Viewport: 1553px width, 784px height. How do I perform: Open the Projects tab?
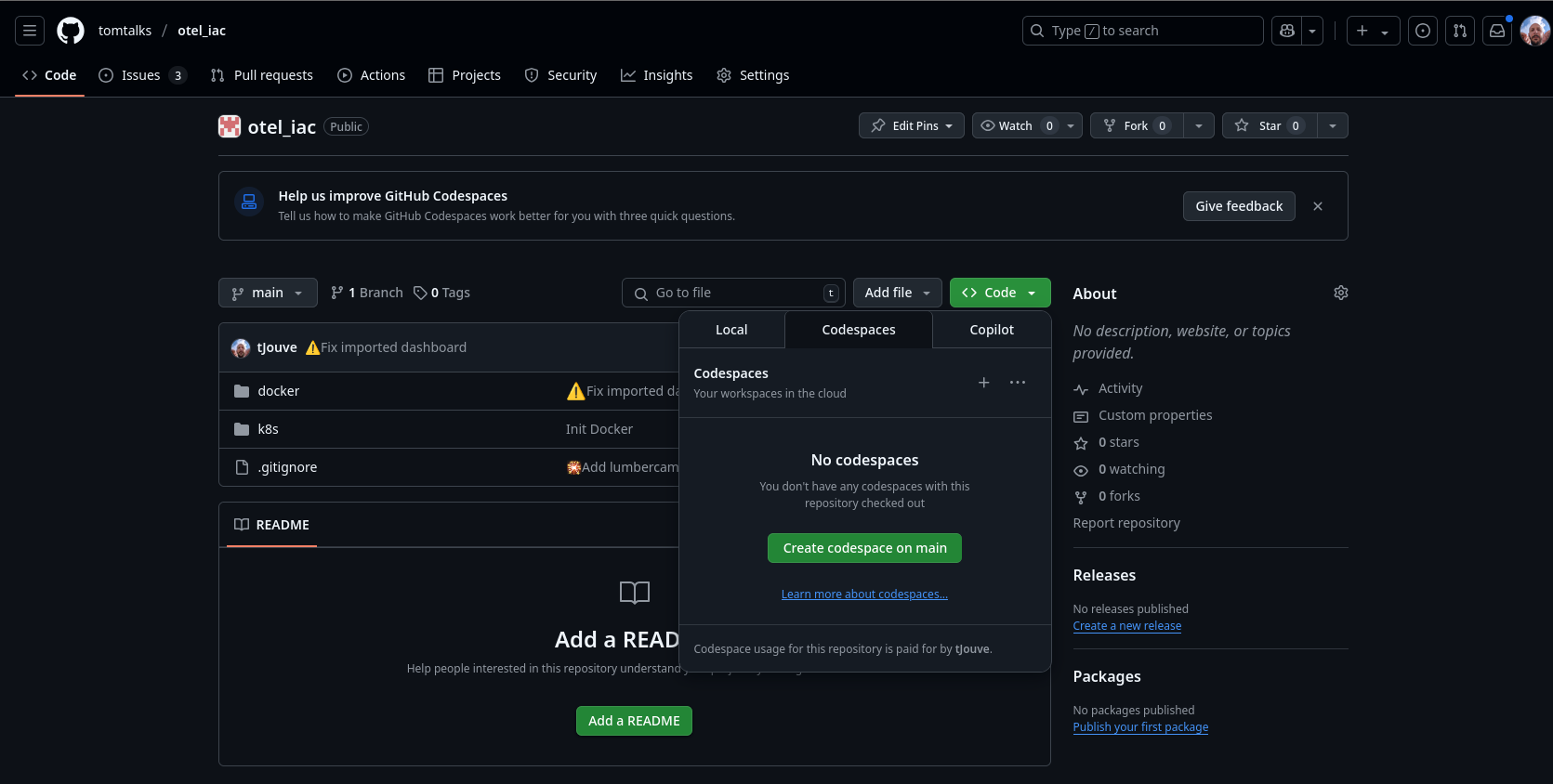465,75
